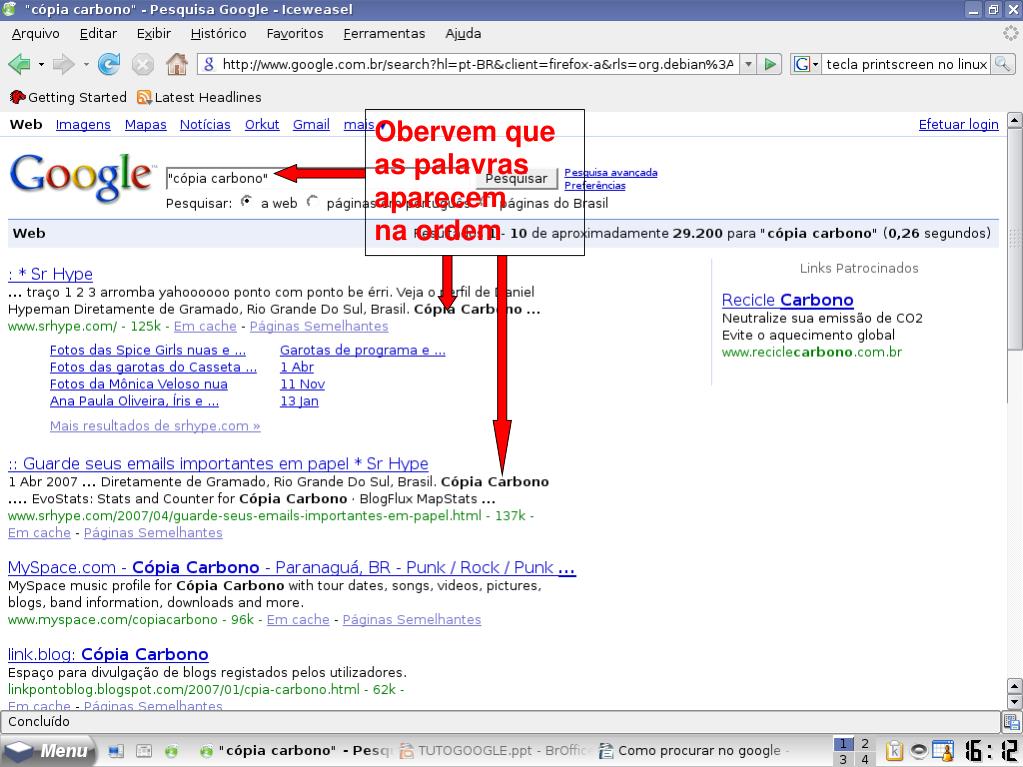
Task: Reload the page with the blue Reload icon
Action: pos(109,64)
